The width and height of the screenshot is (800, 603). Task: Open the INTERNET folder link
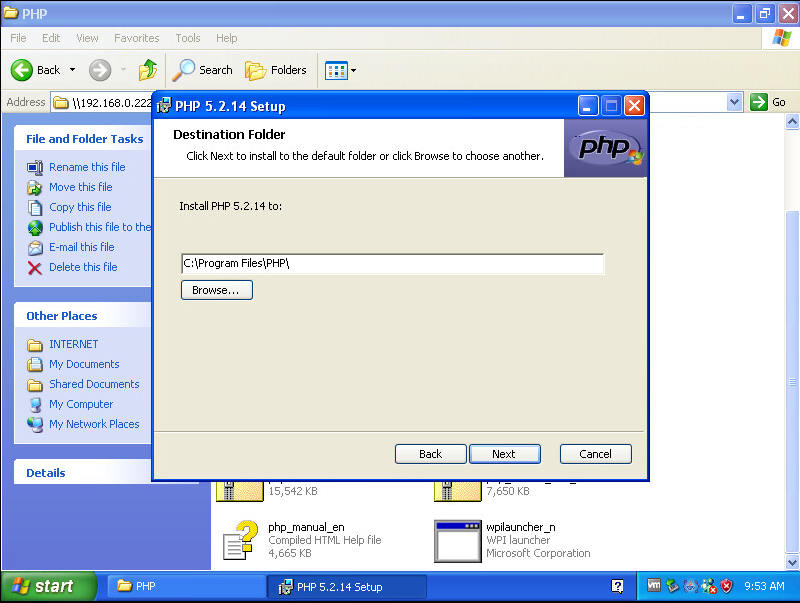(x=73, y=344)
